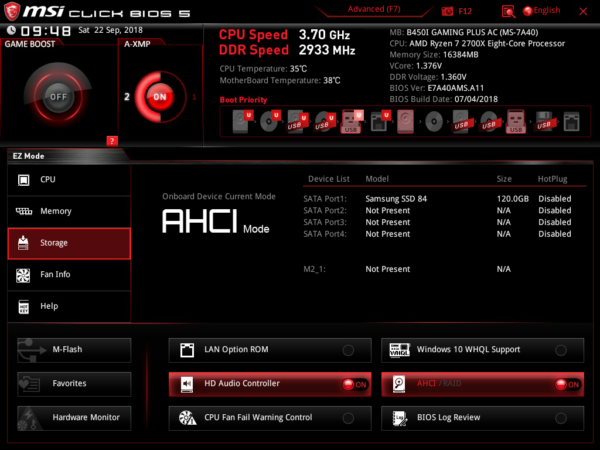Click the clock icon beside the time
The width and height of the screenshot is (600, 450).
(x=12, y=30)
